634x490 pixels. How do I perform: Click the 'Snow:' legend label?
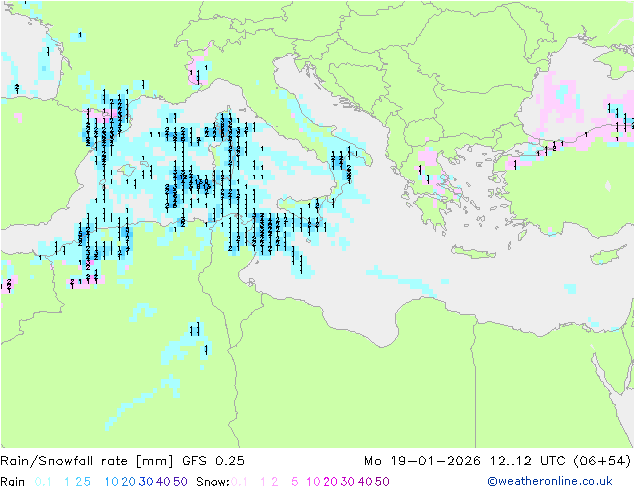tap(213, 482)
